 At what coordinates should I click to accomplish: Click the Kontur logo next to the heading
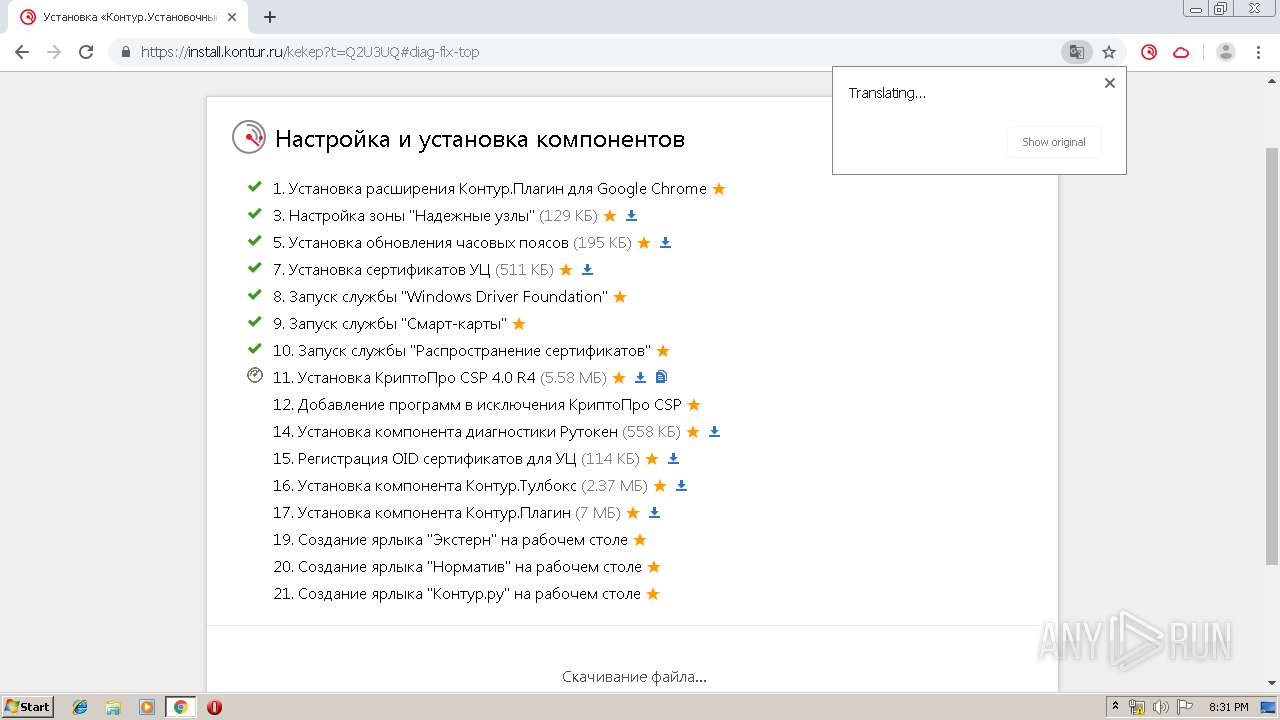pos(249,137)
